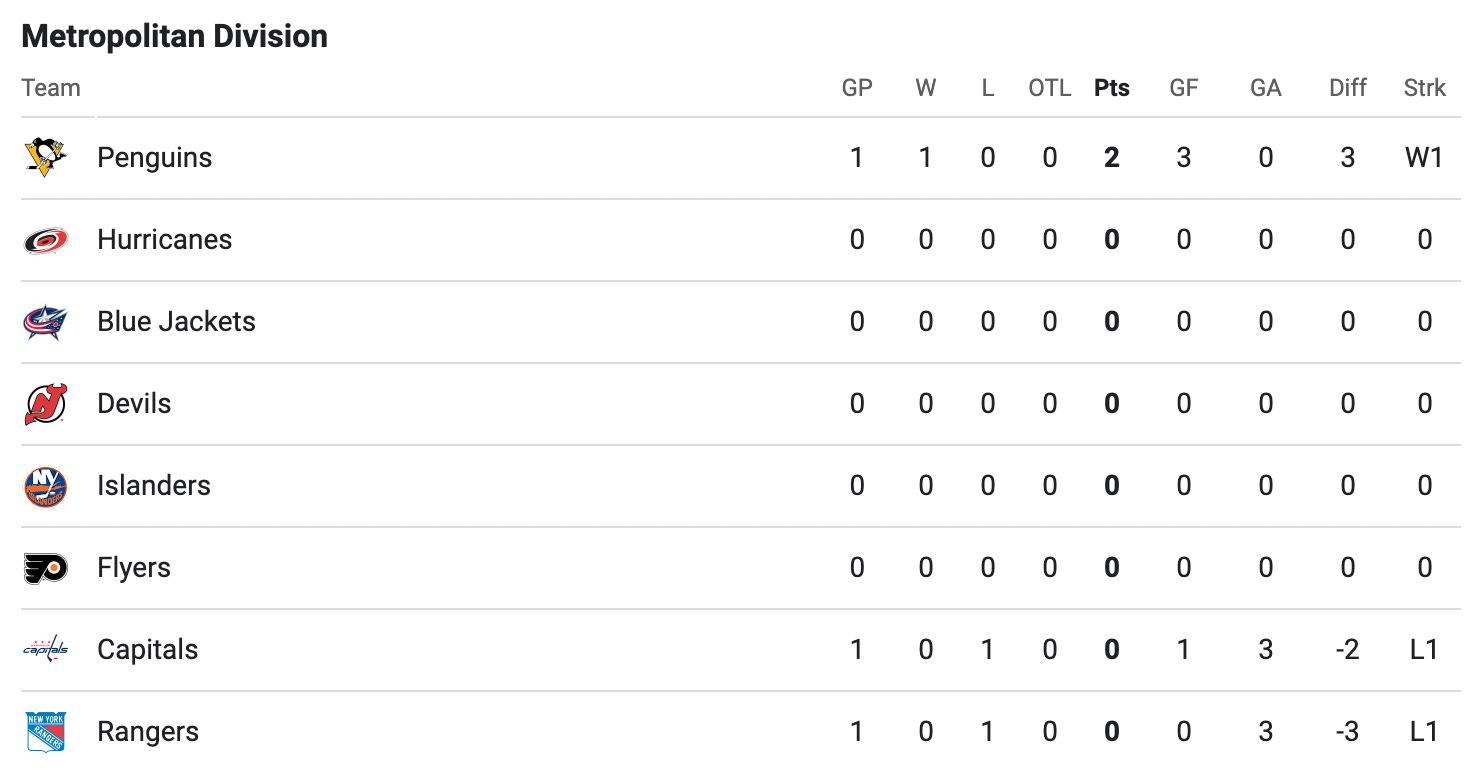Open the Blue Jackets team link

176,322
